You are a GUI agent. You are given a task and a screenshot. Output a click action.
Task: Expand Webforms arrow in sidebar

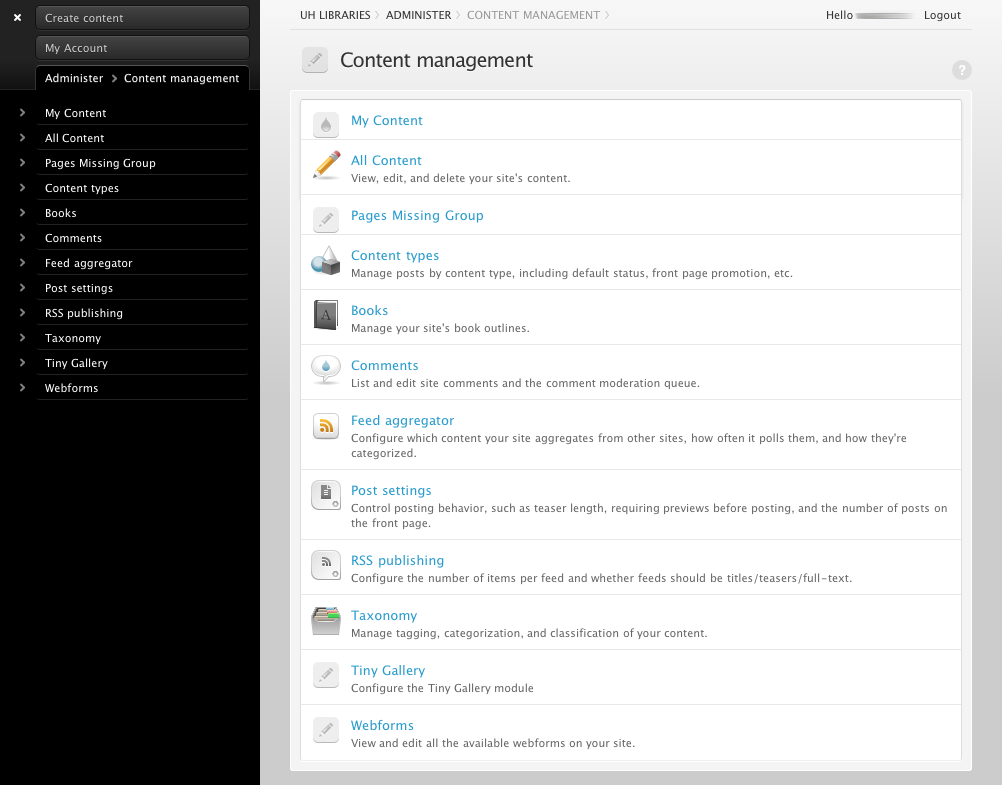click(x=22, y=387)
